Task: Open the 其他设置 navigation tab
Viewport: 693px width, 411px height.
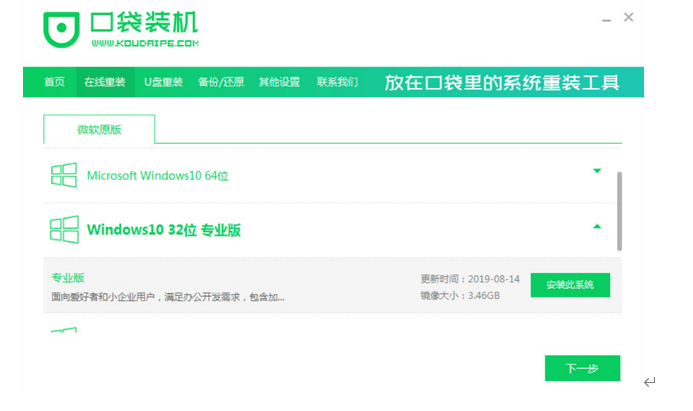Action: 279,82
